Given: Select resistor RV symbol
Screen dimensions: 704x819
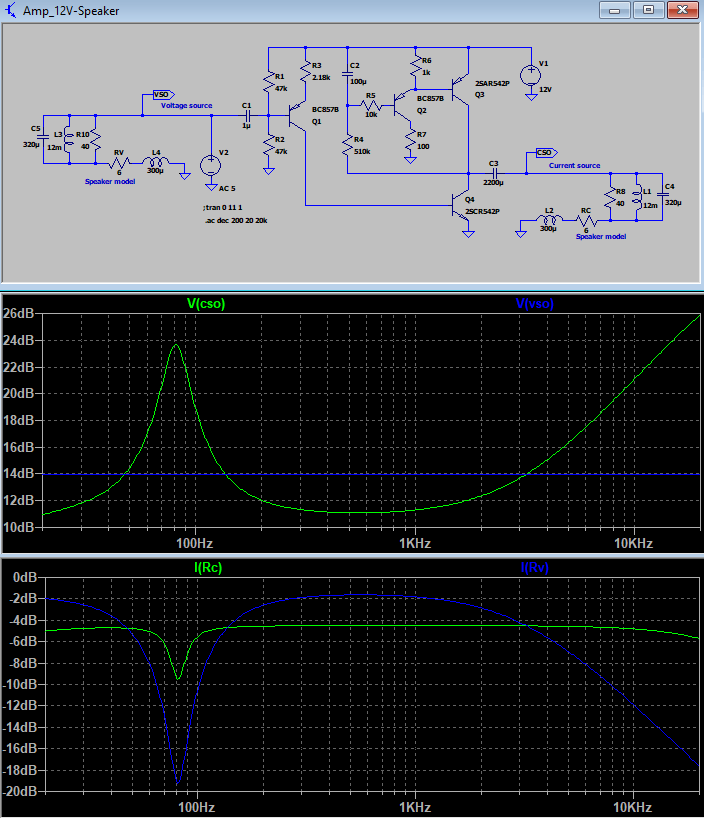Looking at the screenshot, I should click(119, 163).
